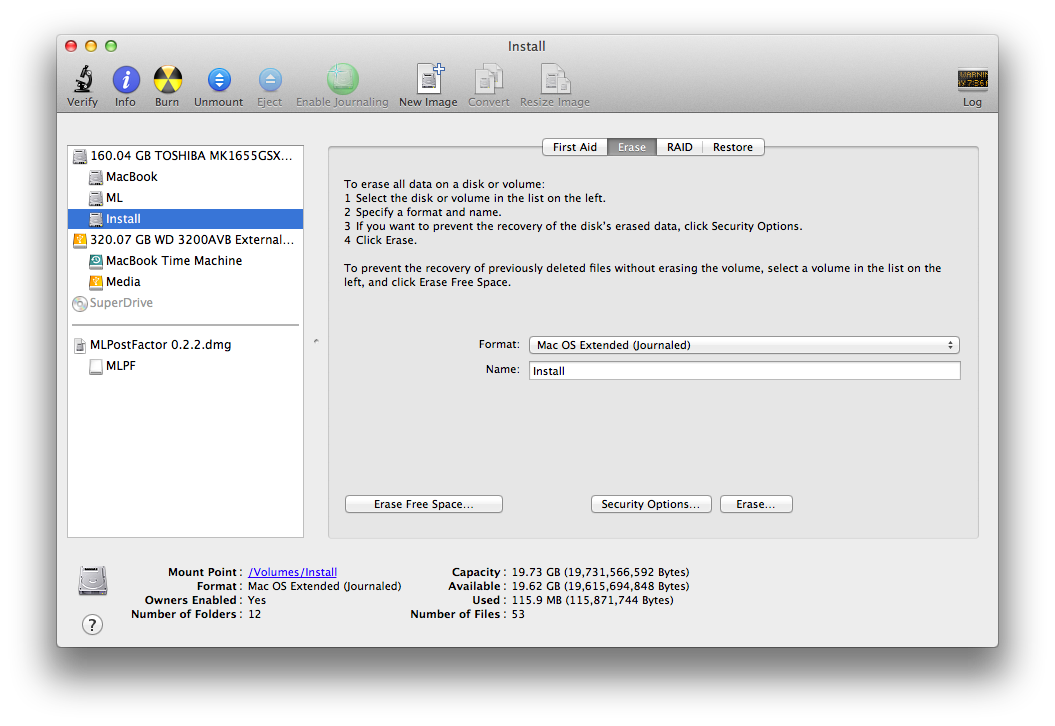Select the MLPostFactor 0.2.2.dmg image
Screen dimensions: 1055x726
[186, 344]
